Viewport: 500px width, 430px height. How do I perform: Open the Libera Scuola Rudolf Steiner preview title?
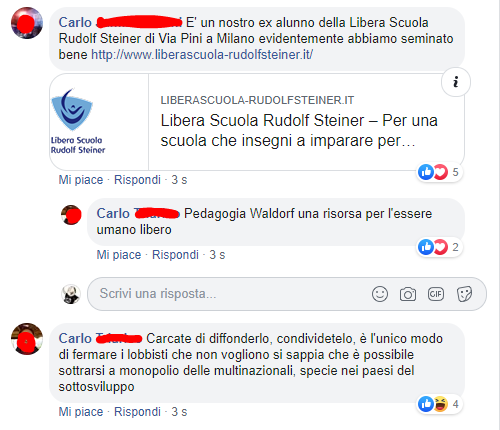299,130
